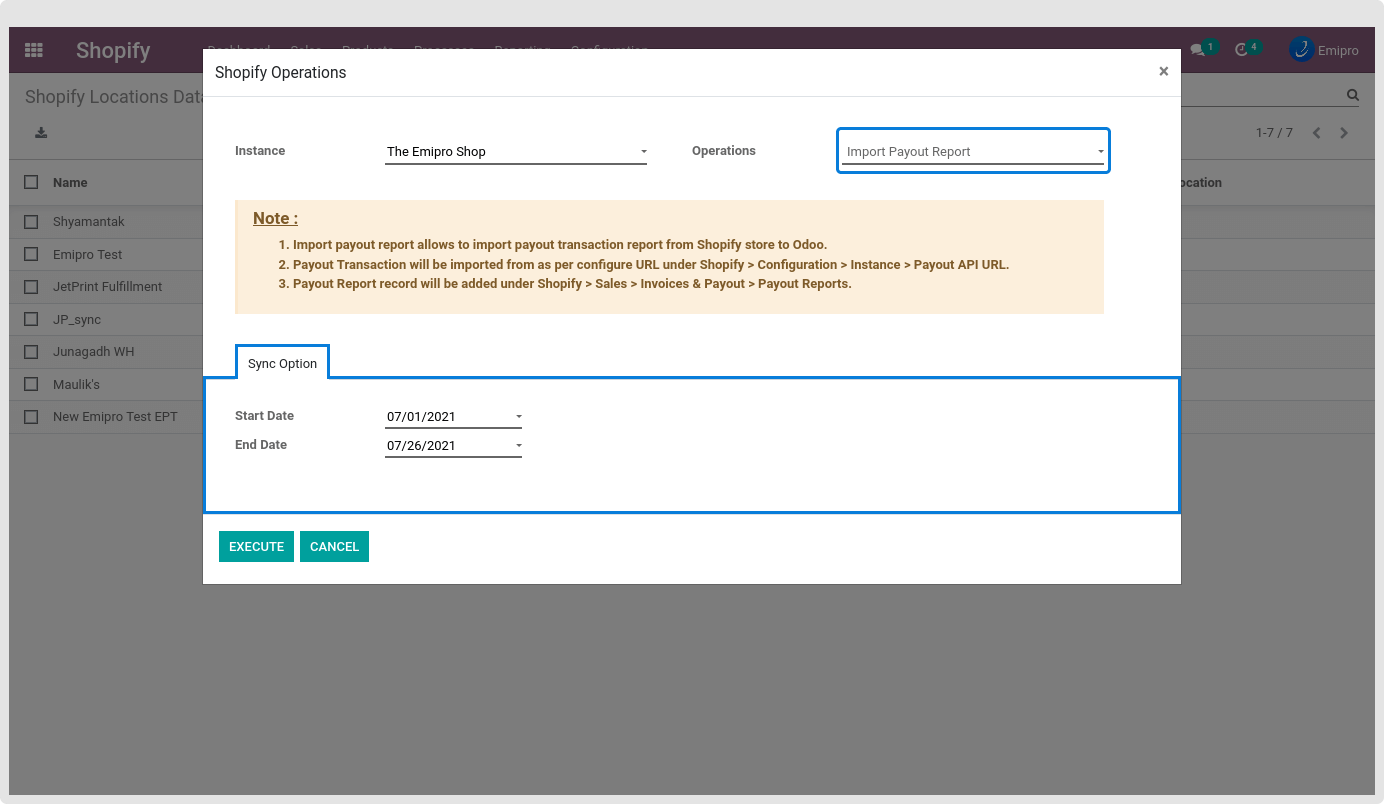Close the Shopify Operations dialog
The image size is (1384, 804).
1163,72
